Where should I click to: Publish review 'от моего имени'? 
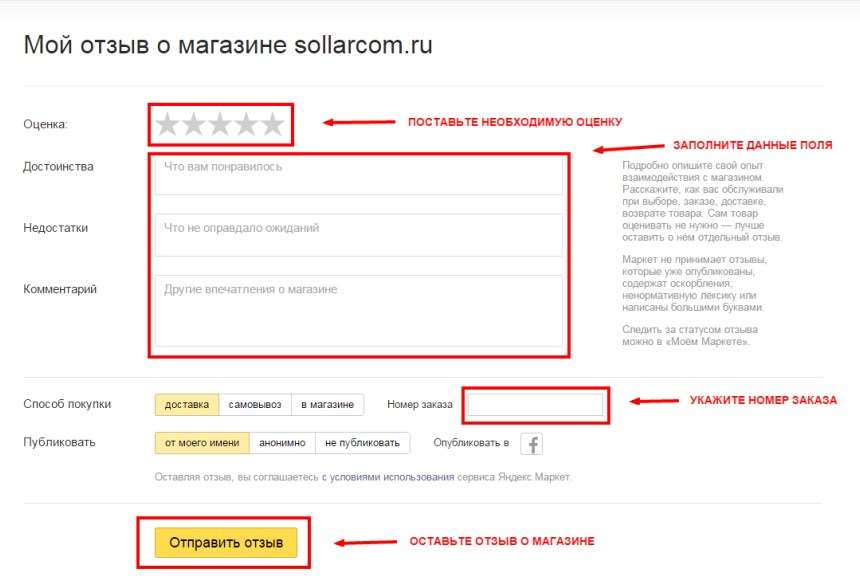pyautogui.click(x=202, y=443)
